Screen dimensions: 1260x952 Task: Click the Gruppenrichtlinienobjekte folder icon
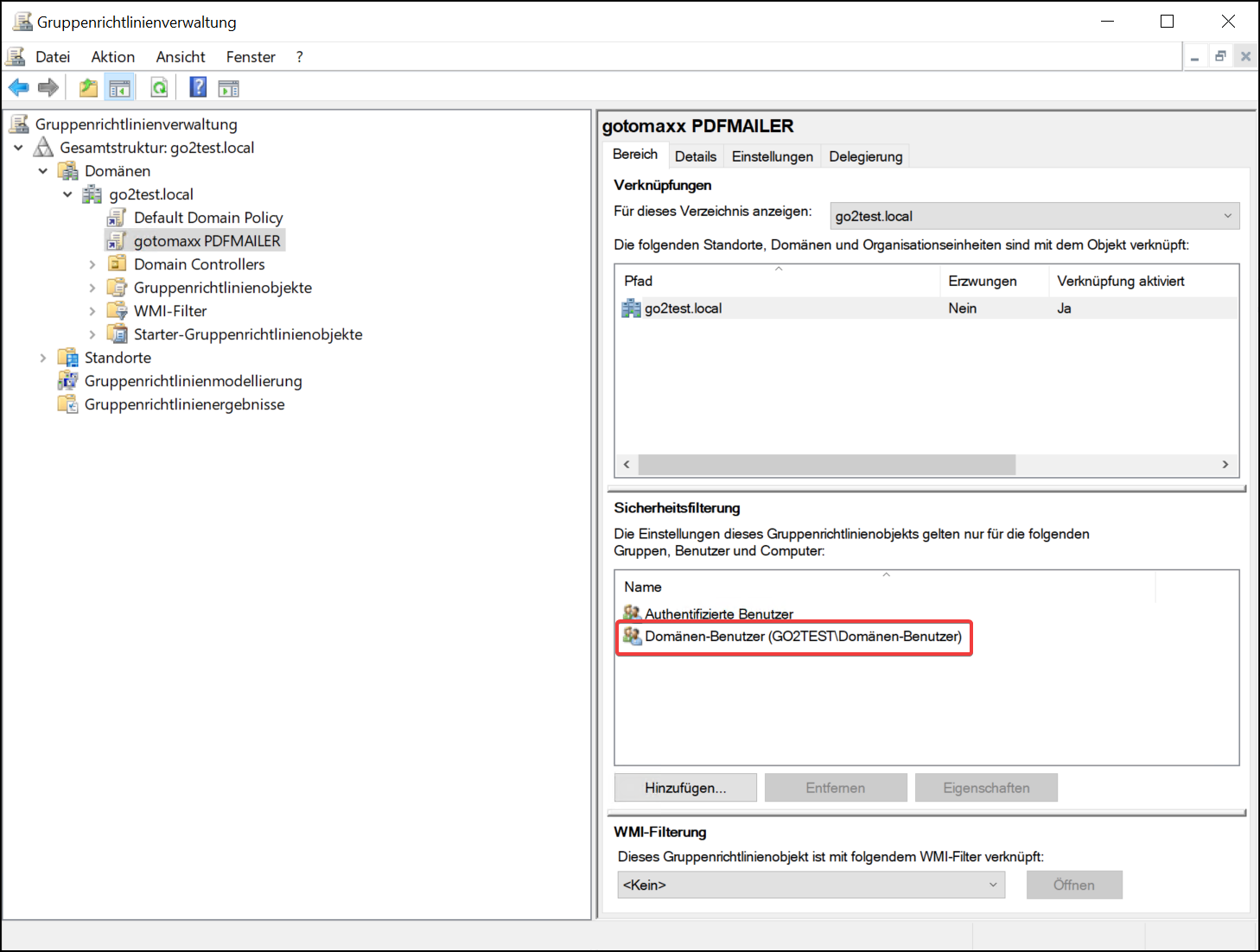[x=117, y=288]
